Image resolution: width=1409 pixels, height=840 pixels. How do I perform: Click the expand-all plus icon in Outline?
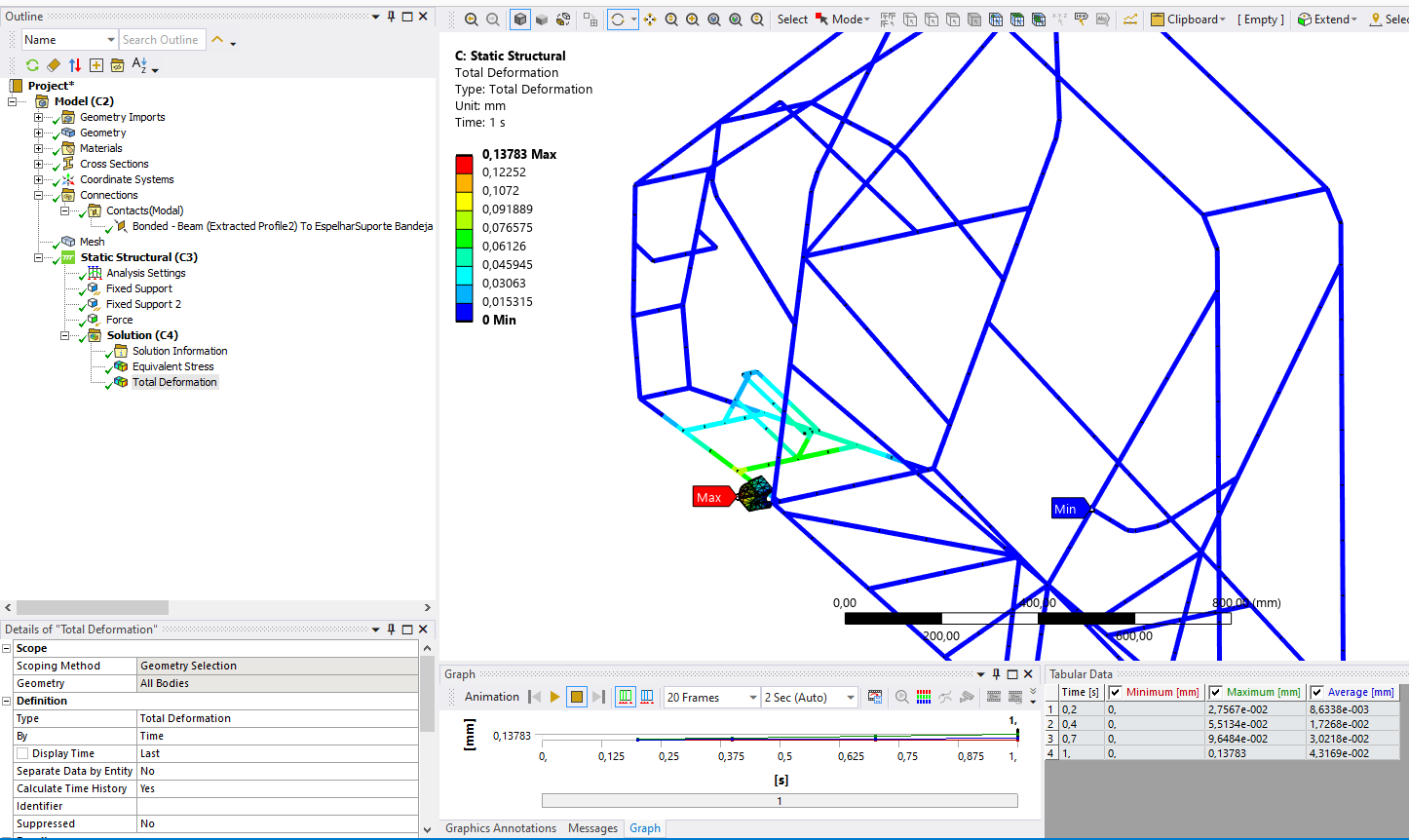pos(96,65)
